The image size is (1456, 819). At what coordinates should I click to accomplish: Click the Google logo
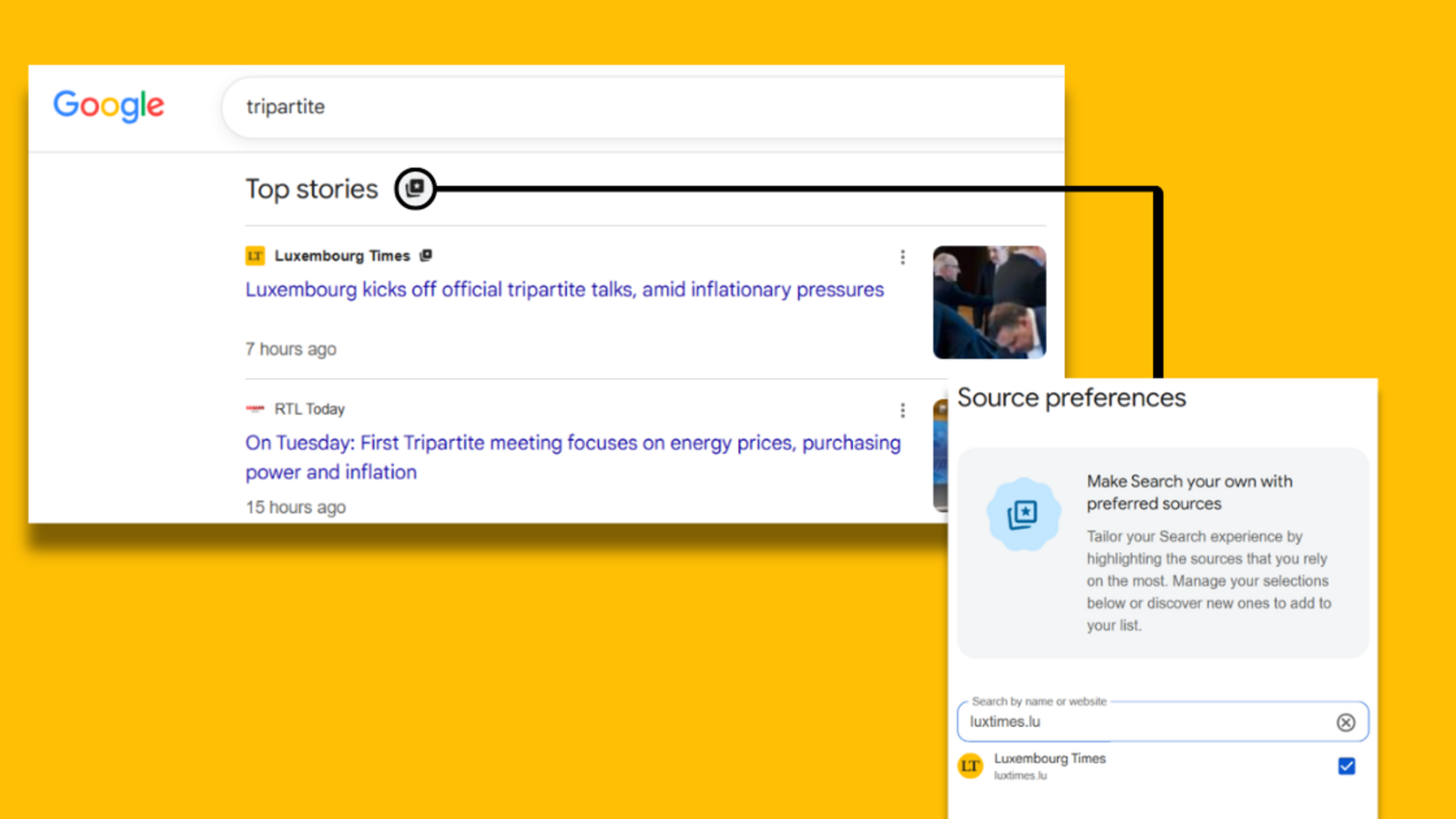tap(108, 106)
